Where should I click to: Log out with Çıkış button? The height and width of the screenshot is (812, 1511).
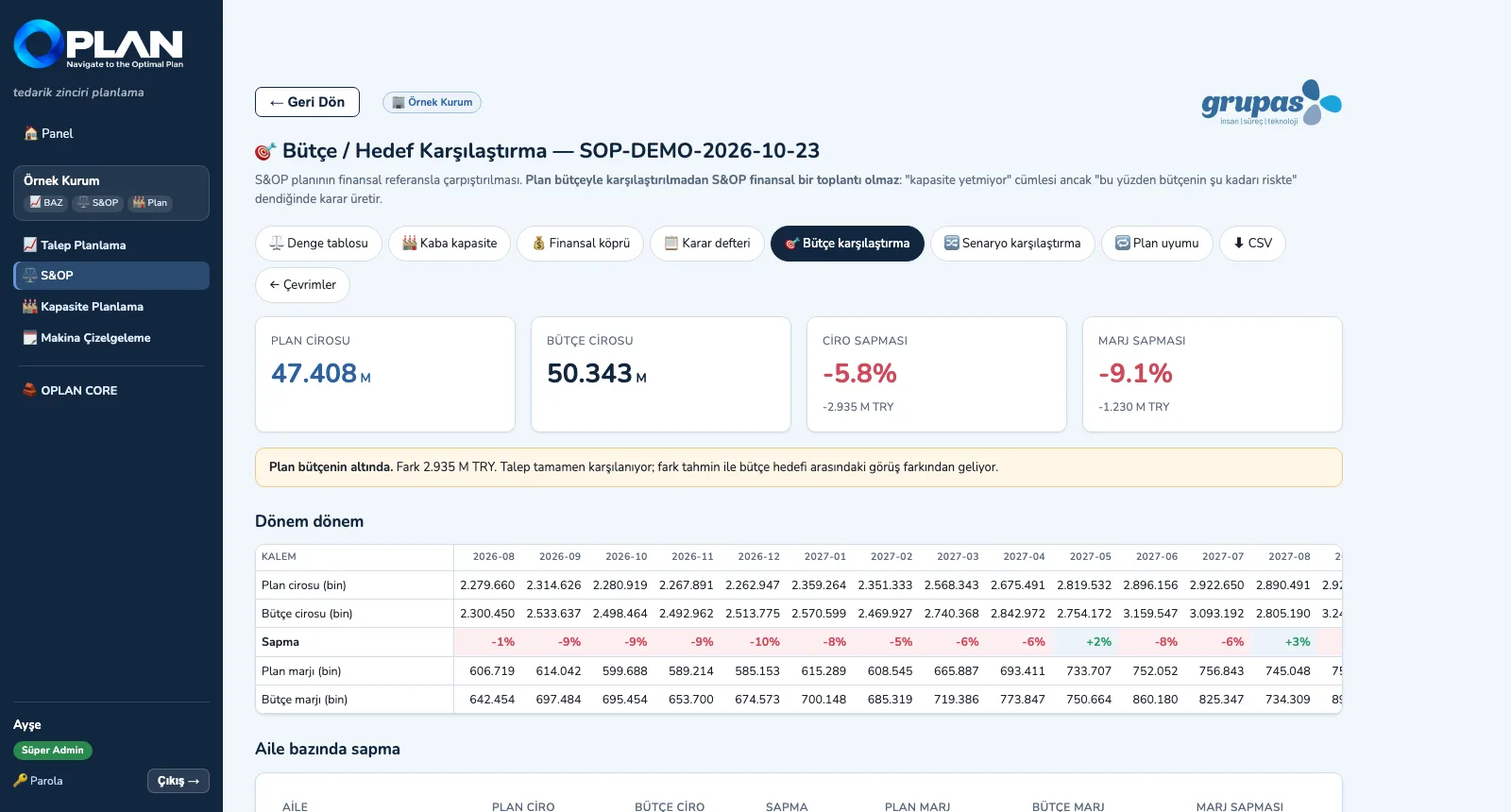[178, 781]
